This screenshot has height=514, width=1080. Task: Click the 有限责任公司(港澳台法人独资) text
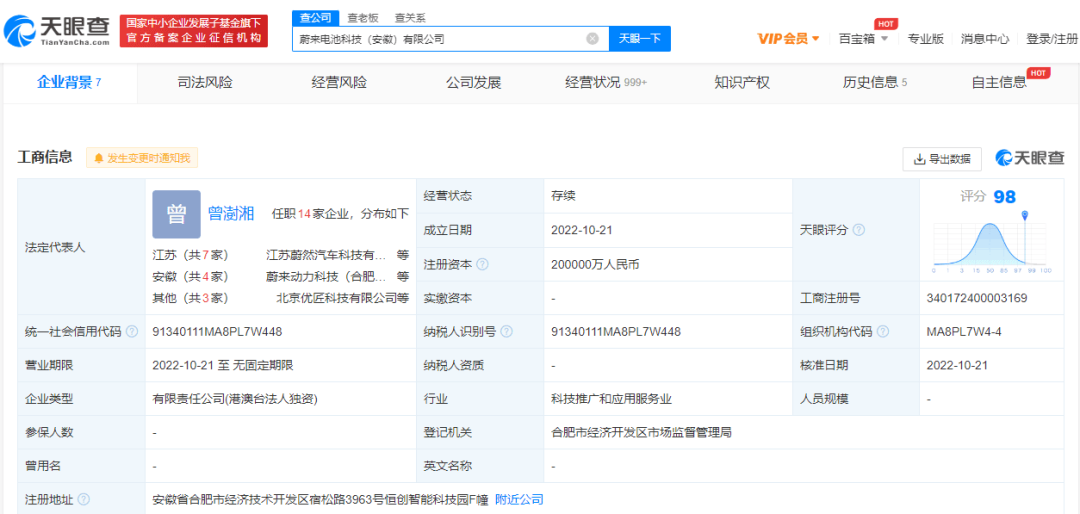coord(235,399)
